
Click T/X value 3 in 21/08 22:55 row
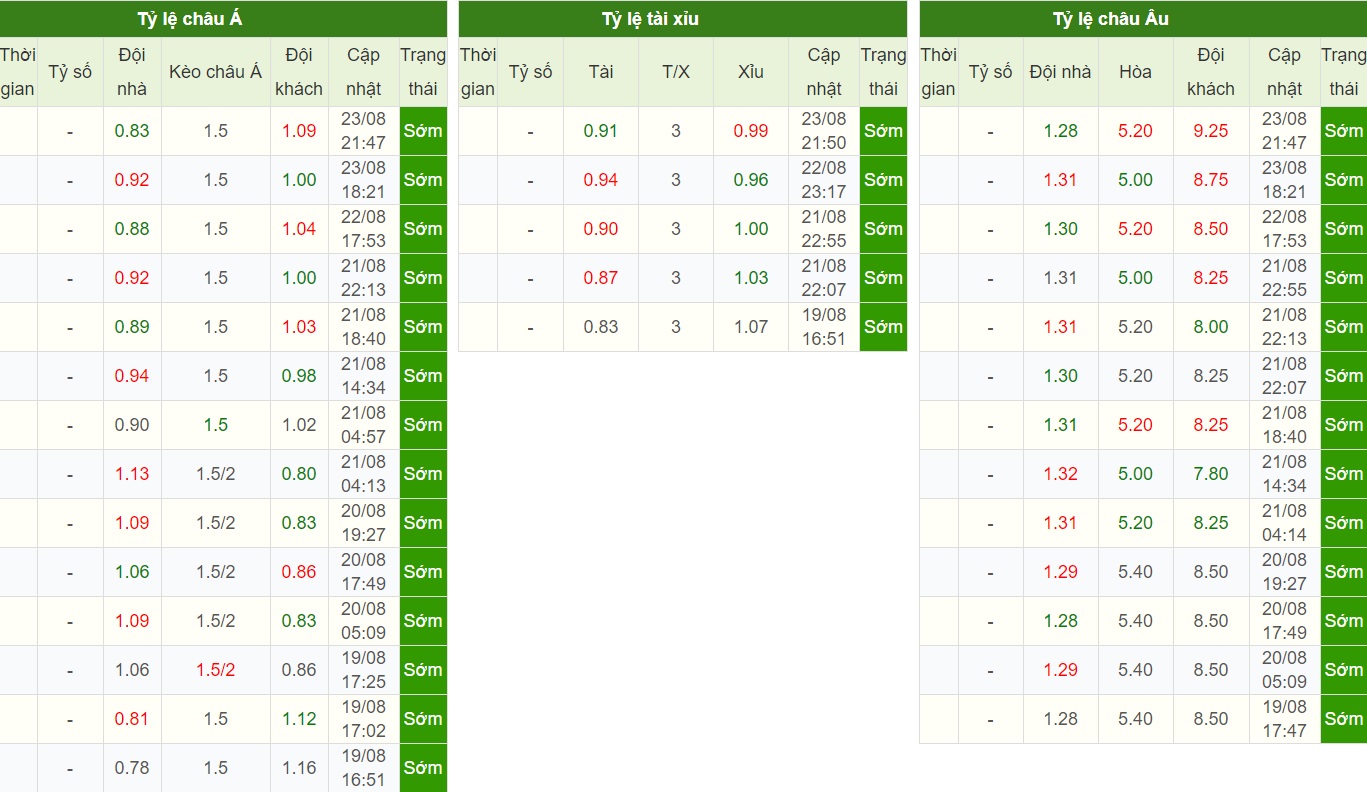coord(676,229)
